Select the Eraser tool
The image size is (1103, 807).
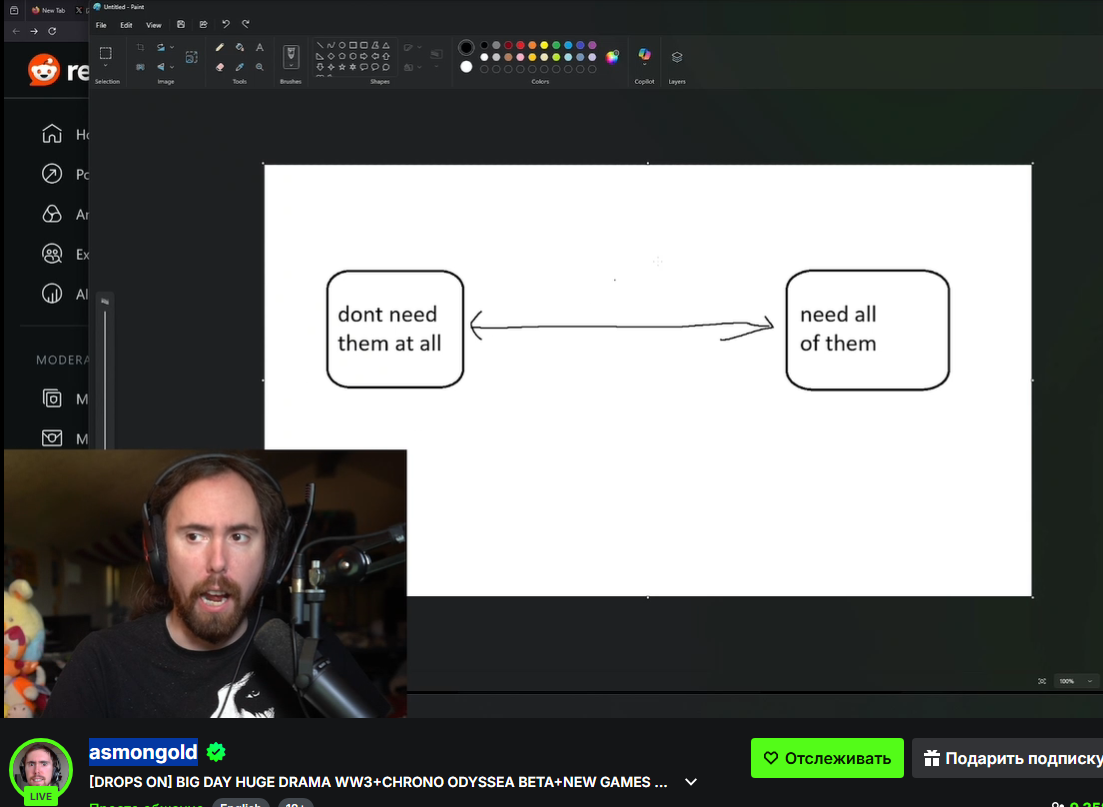[219, 67]
